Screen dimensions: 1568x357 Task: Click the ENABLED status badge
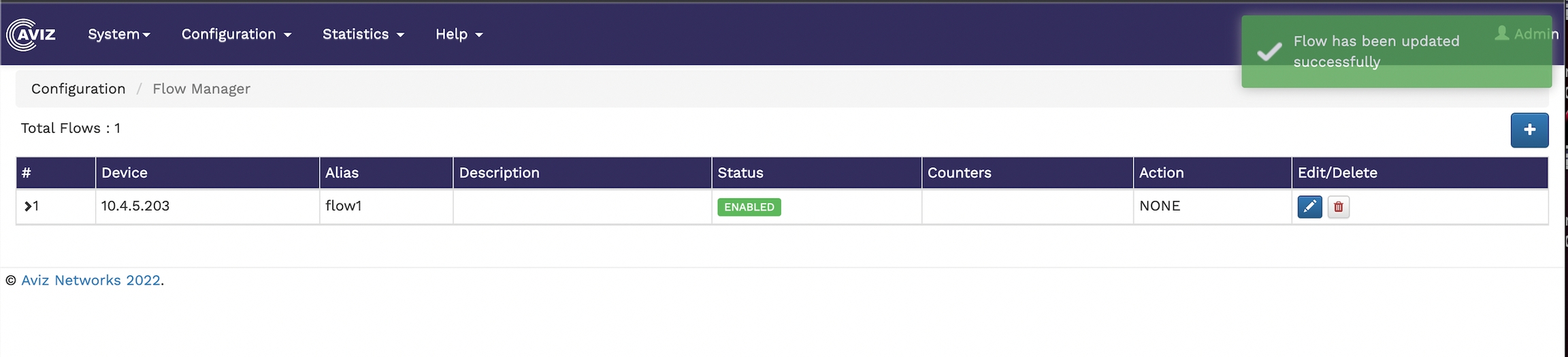click(x=749, y=207)
